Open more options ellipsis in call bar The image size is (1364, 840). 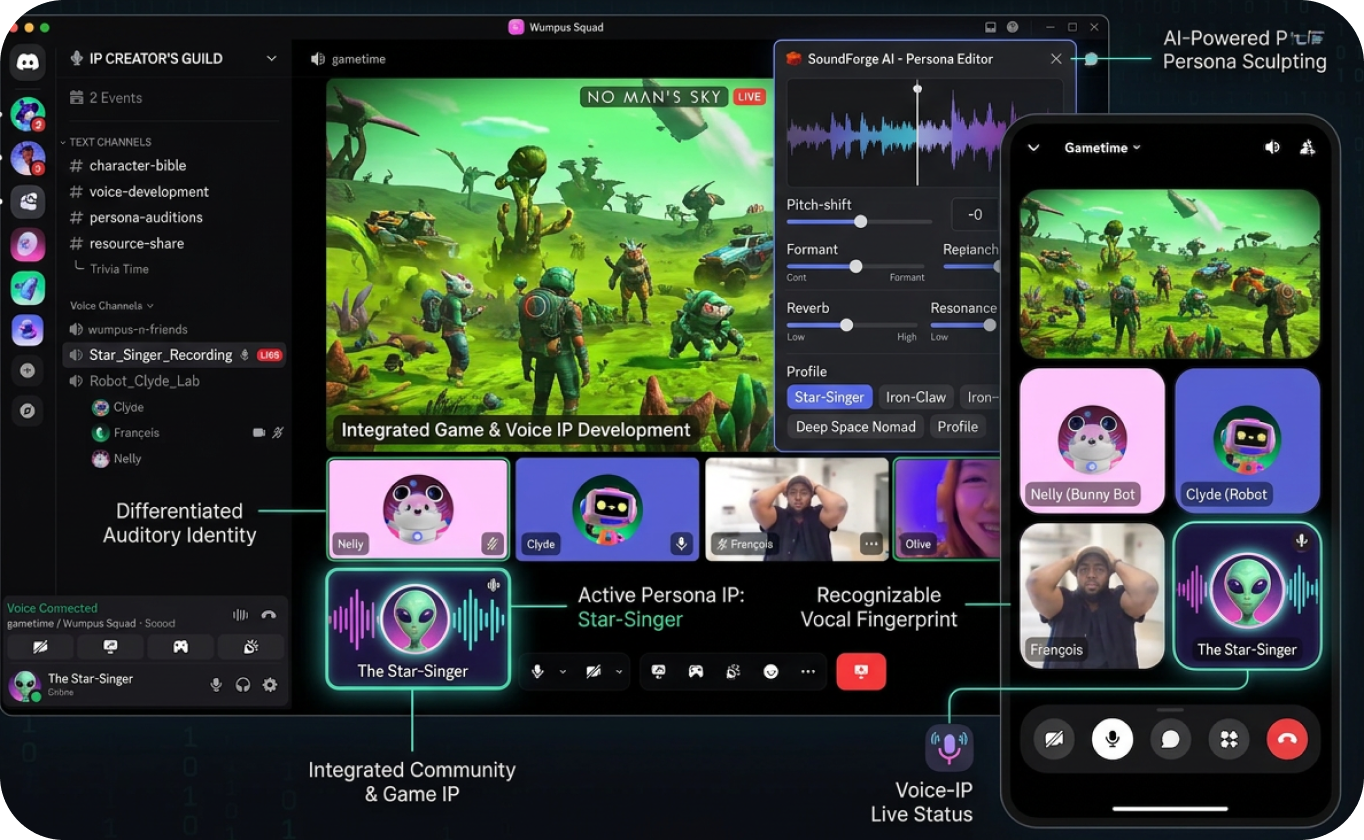click(x=807, y=672)
